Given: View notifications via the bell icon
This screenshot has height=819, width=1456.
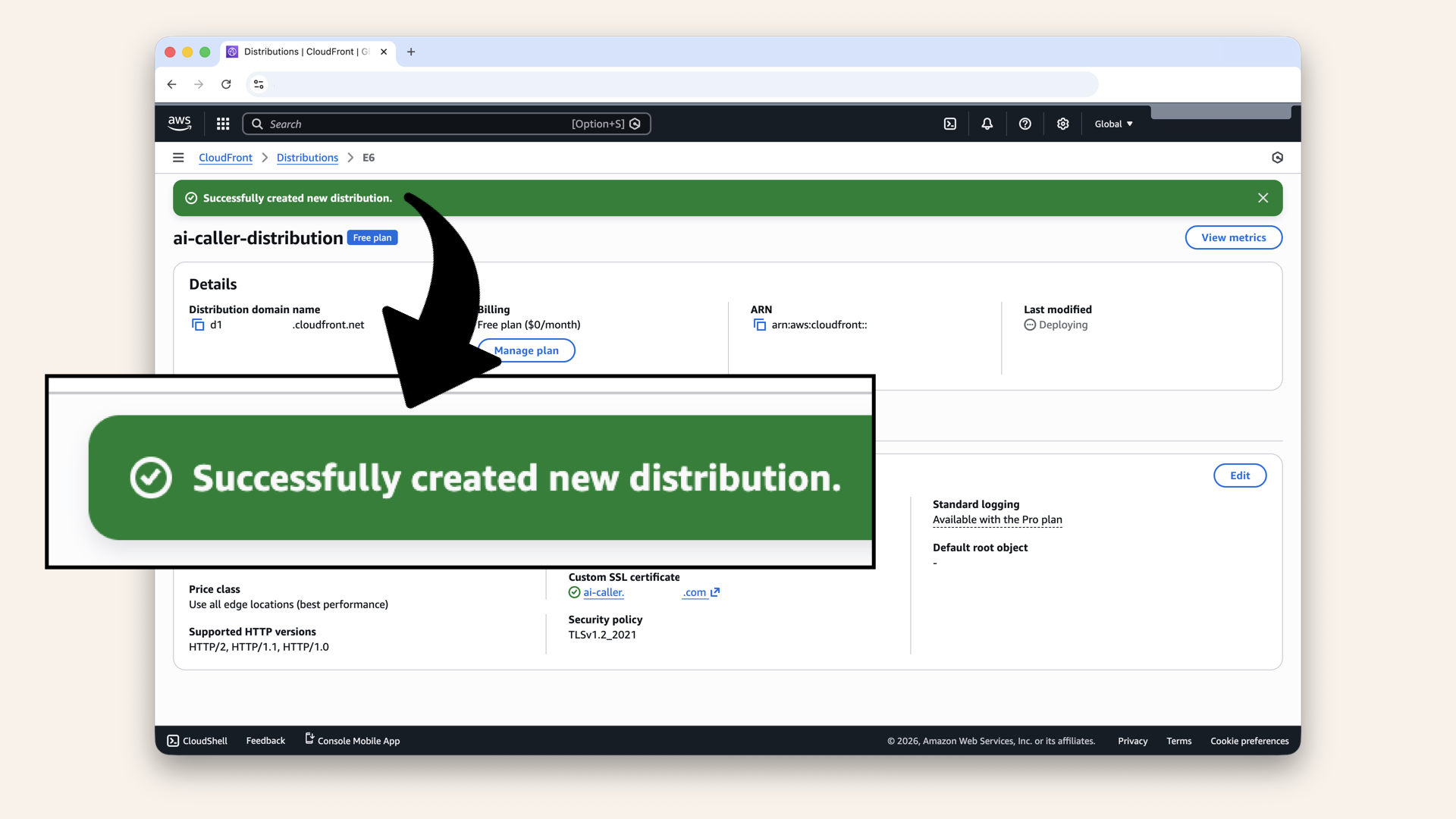Looking at the screenshot, I should 987,124.
